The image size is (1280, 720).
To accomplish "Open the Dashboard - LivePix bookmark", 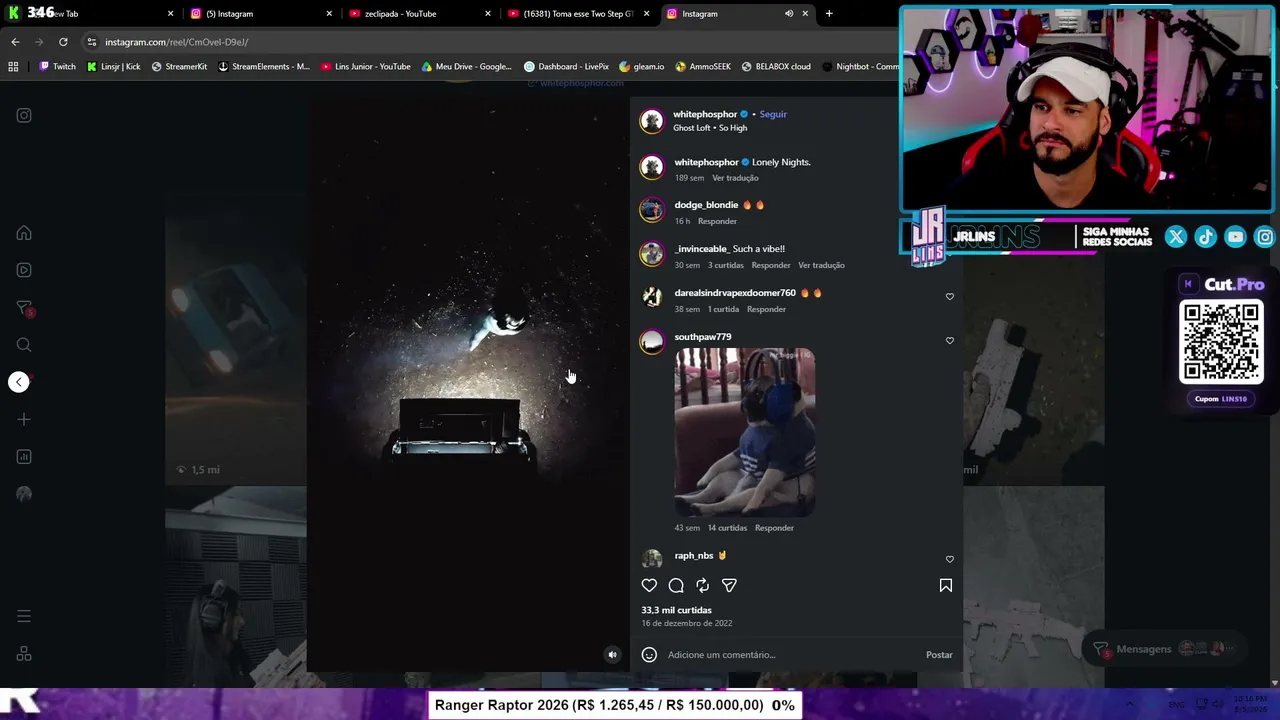I will click(566, 67).
